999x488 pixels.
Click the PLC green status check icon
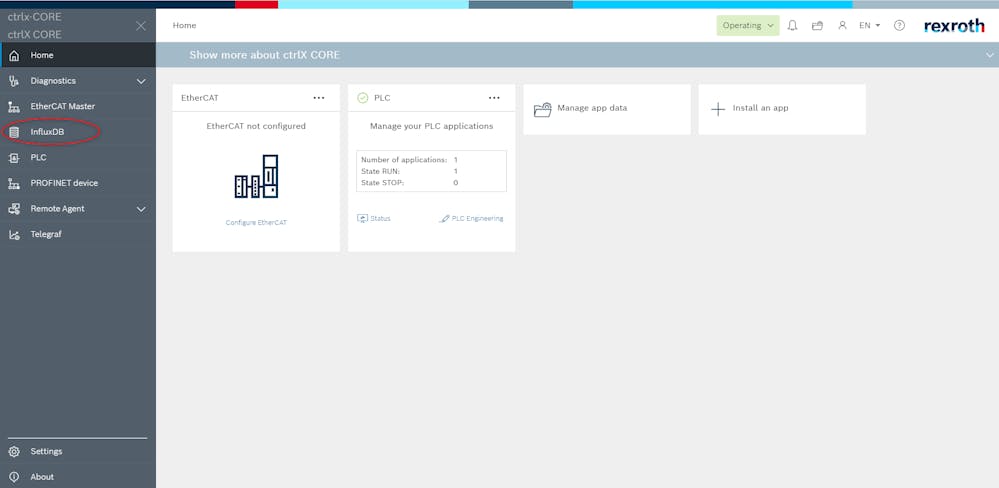point(363,98)
